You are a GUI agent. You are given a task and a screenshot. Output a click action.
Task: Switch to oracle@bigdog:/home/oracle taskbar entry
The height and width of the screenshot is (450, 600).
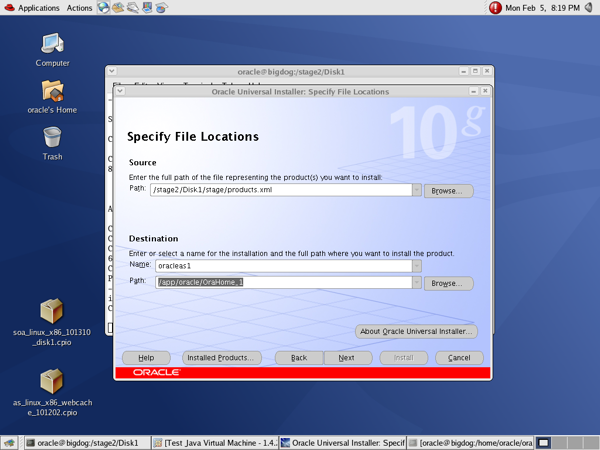(470, 443)
